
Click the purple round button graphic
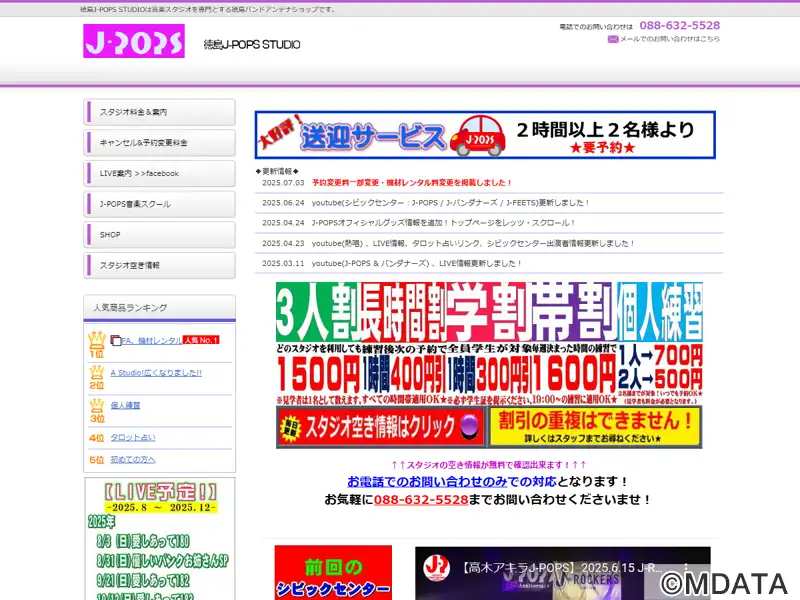[469, 427]
